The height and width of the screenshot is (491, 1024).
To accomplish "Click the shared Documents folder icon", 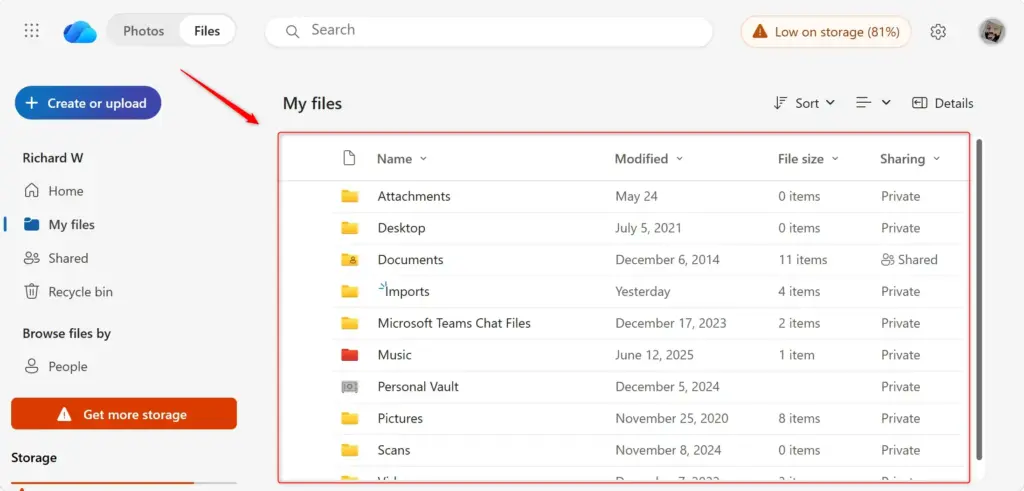I will coord(350,259).
